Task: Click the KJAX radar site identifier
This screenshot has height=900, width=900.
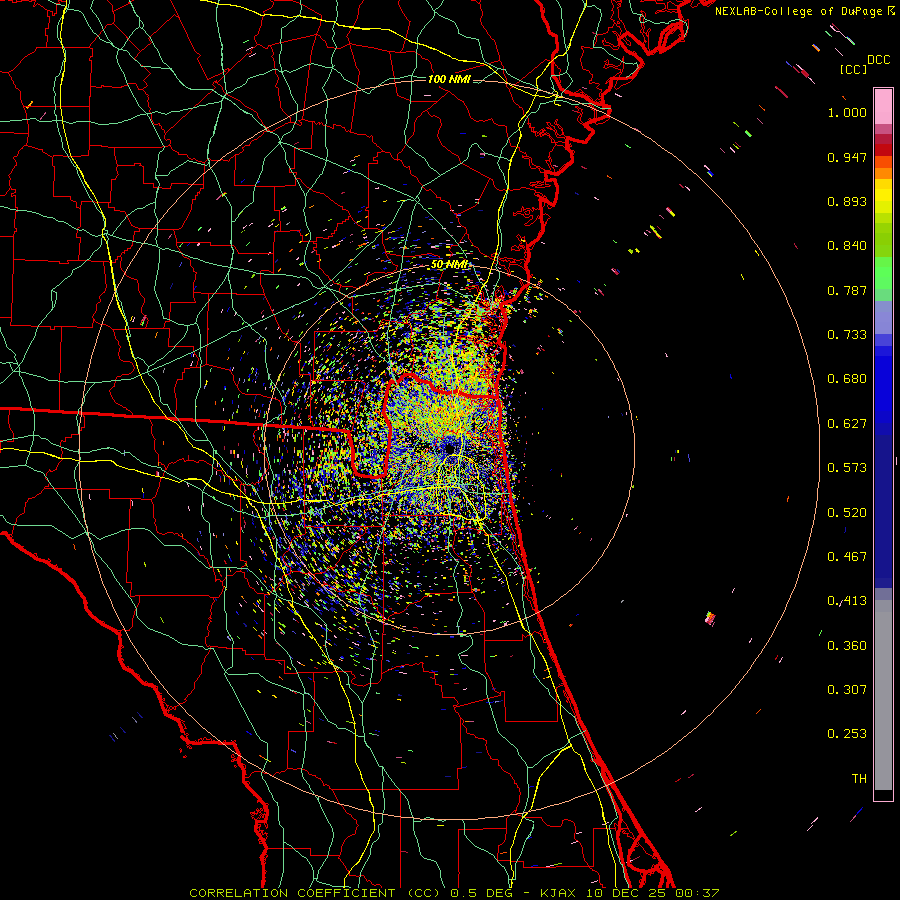Action: point(558,893)
